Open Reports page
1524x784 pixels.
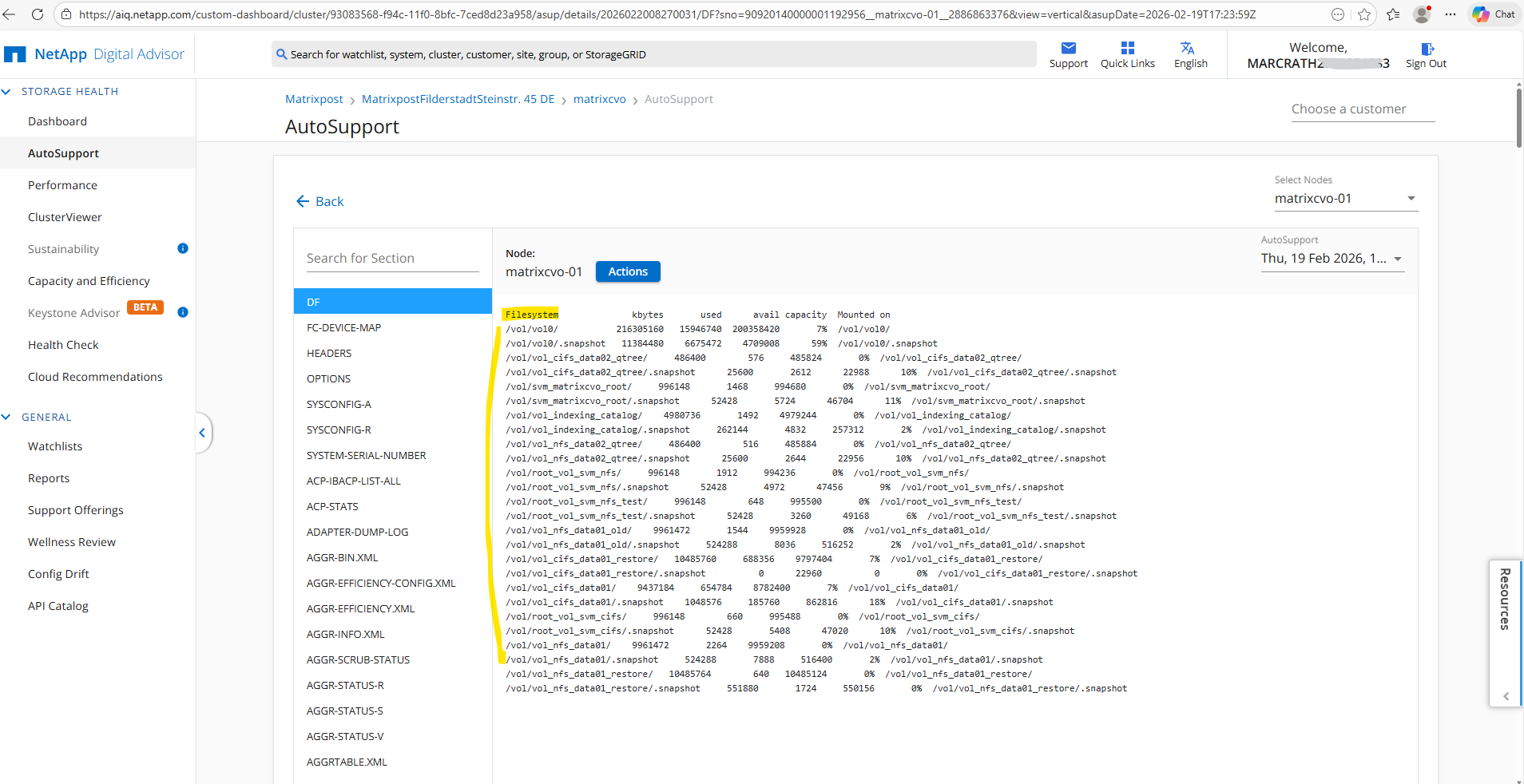tap(49, 478)
